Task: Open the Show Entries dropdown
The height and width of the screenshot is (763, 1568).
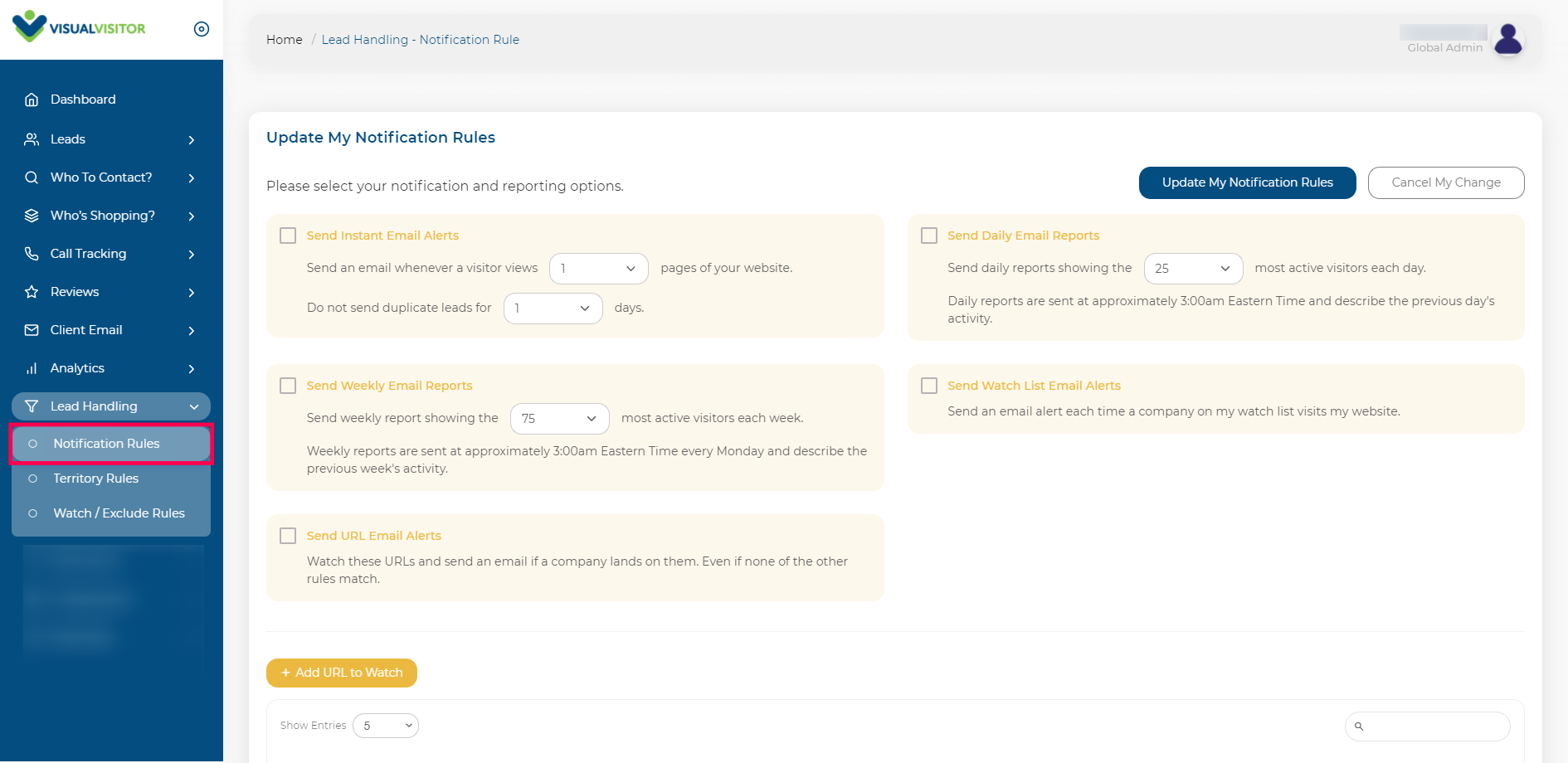Action: tap(386, 726)
